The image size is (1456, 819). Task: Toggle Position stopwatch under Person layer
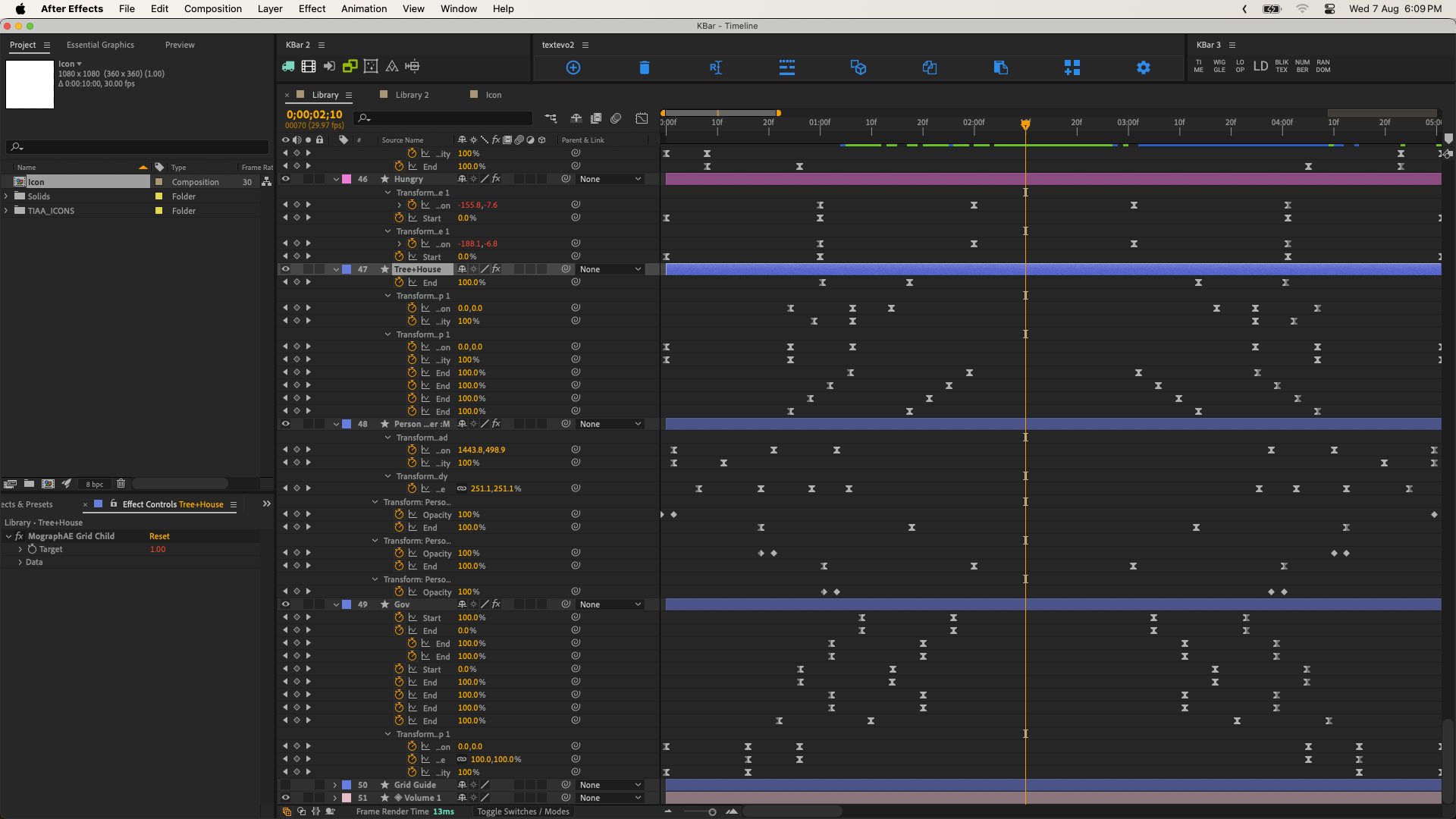[412, 450]
